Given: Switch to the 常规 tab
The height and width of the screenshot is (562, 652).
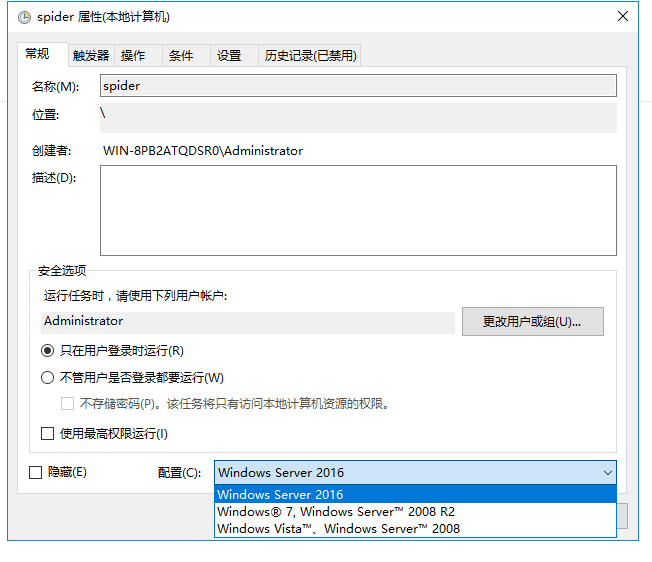Looking at the screenshot, I should click(x=37, y=54).
